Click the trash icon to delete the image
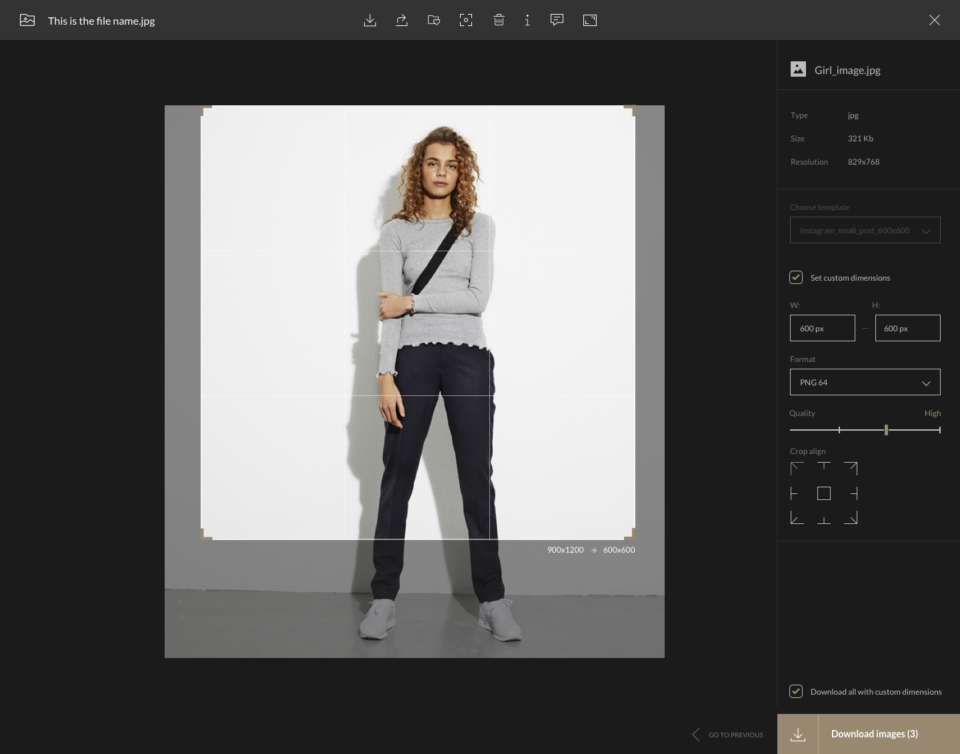 [499, 20]
